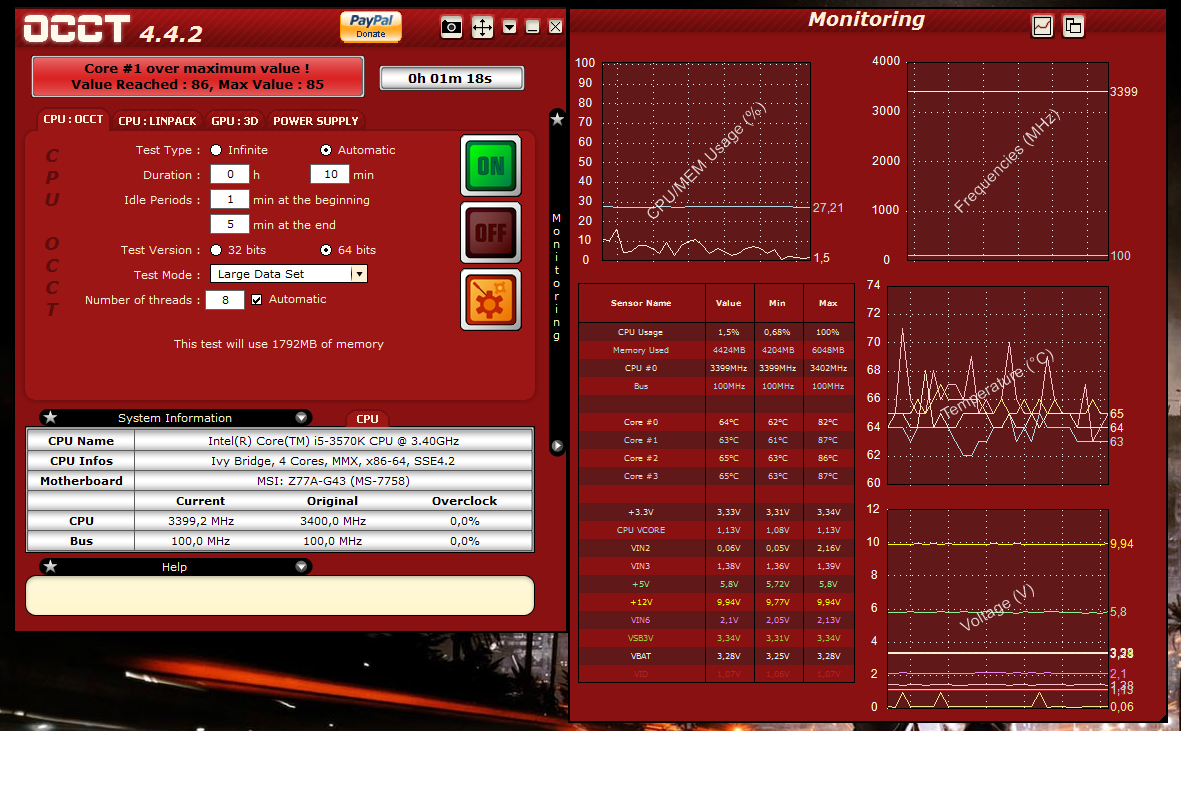Viewport: 1181px width, 802px height.
Task: Click the Max column header
Action: pyautogui.click(x=829, y=303)
